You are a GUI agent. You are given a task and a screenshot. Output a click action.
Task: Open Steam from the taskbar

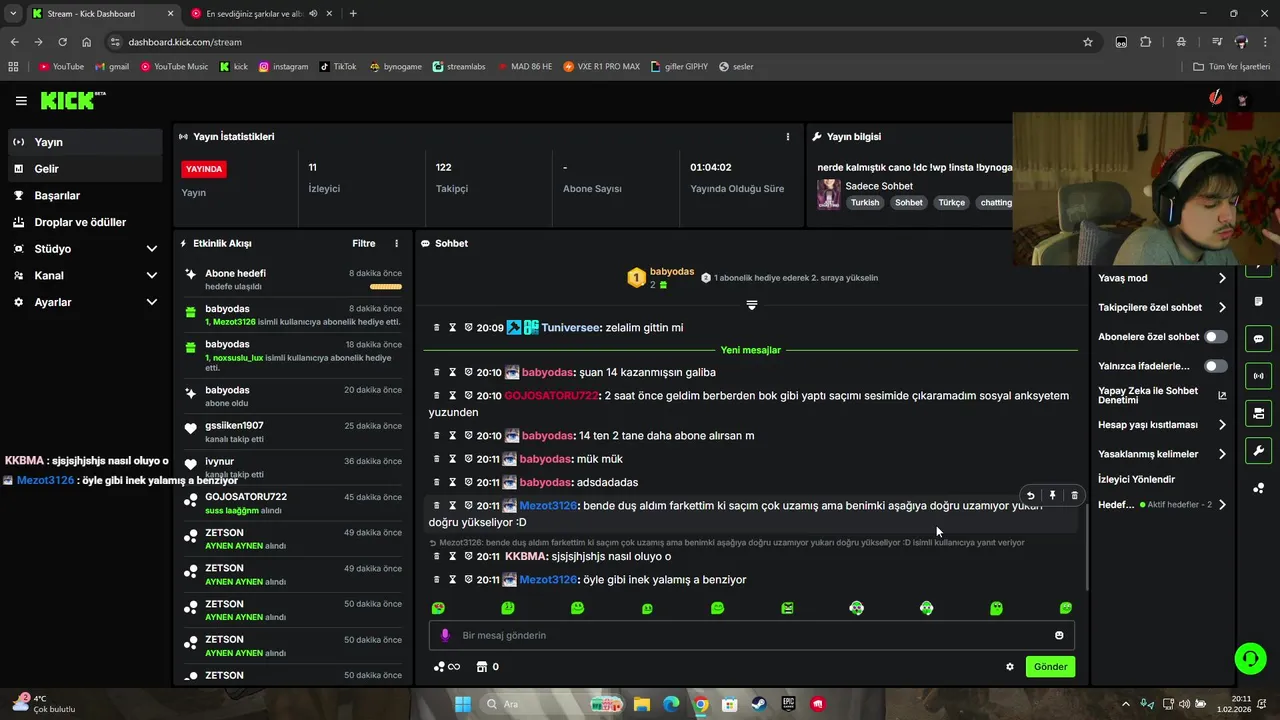coord(759,704)
